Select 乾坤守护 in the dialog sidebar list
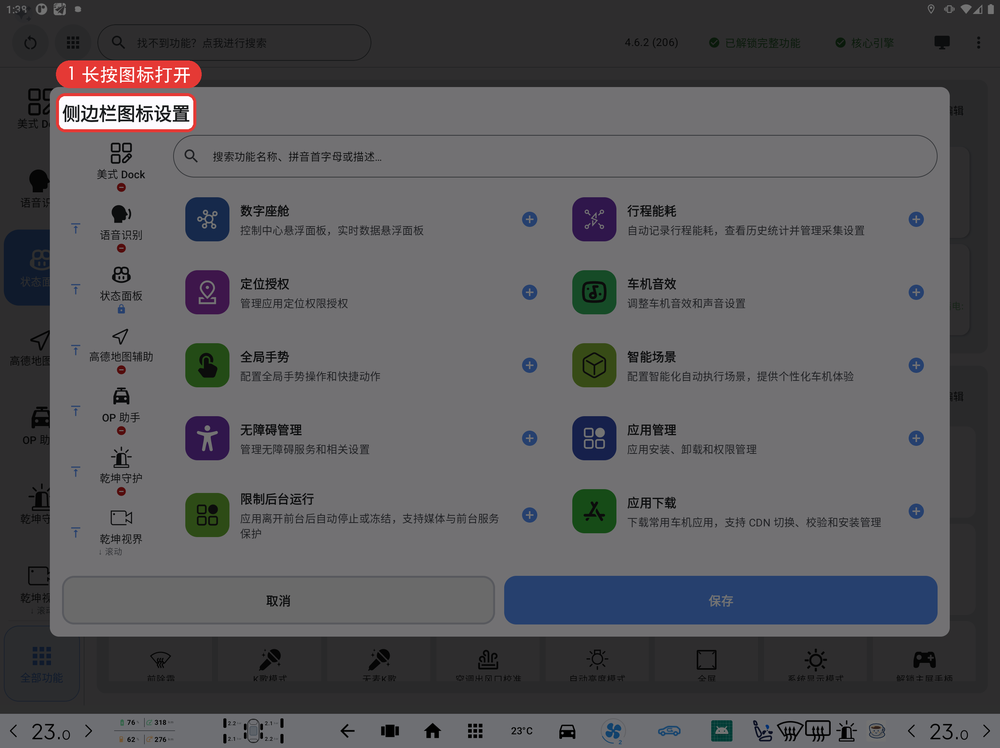Image resolution: width=1000 pixels, height=748 pixels. (121, 466)
